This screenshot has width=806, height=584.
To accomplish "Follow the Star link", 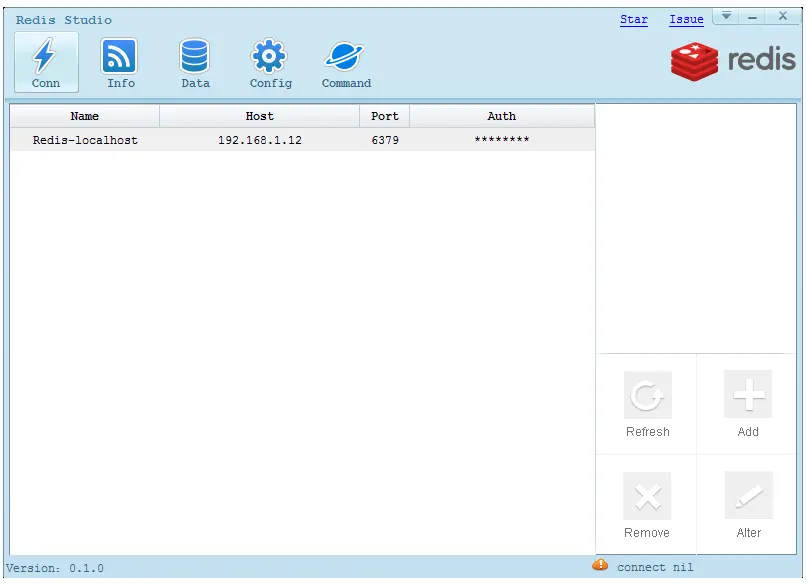I will point(634,20).
